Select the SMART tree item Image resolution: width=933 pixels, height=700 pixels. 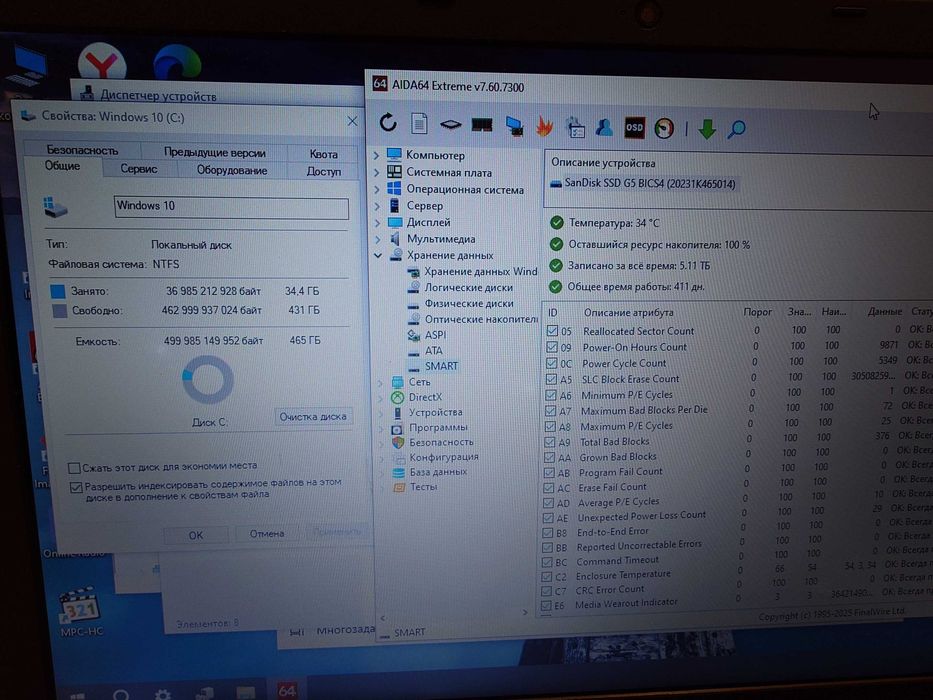pyautogui.click(x=441, y=366)
